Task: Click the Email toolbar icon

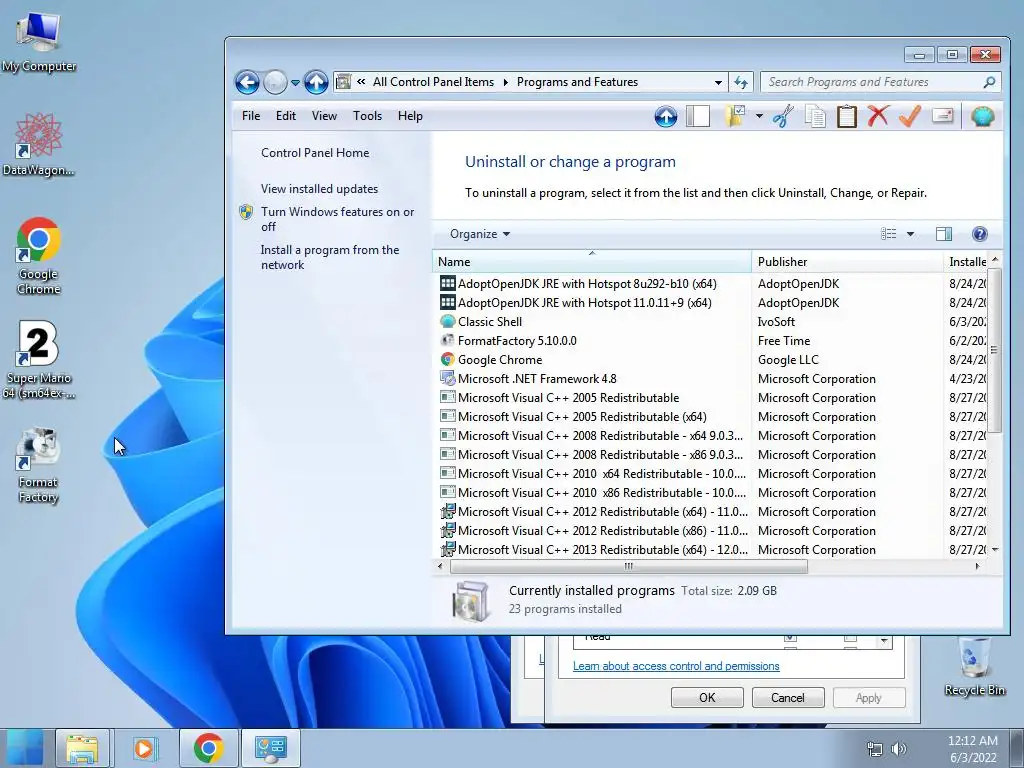Action: pos(942,116)
